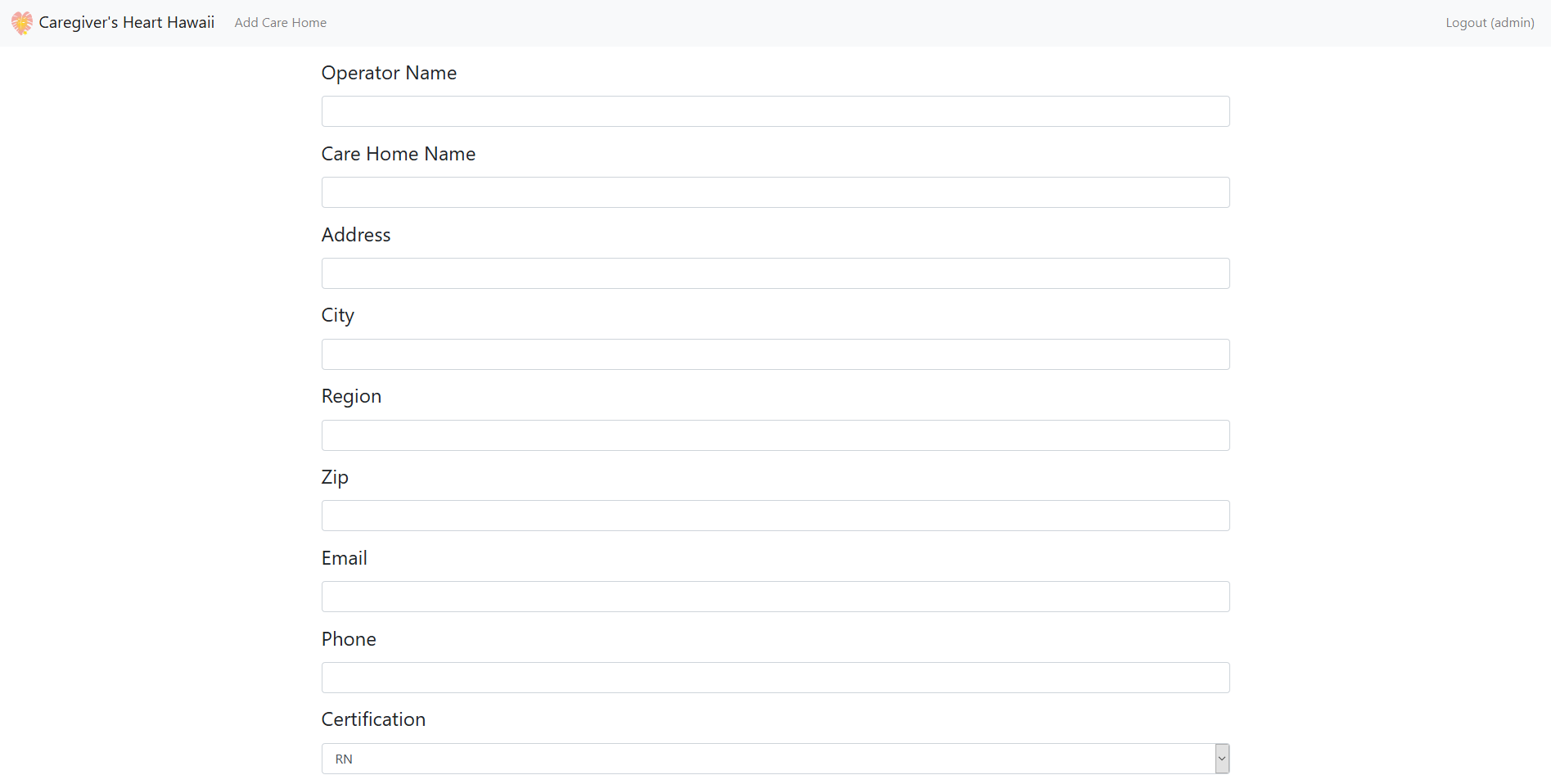Focus the Phone input field

[x=775, y=678]
